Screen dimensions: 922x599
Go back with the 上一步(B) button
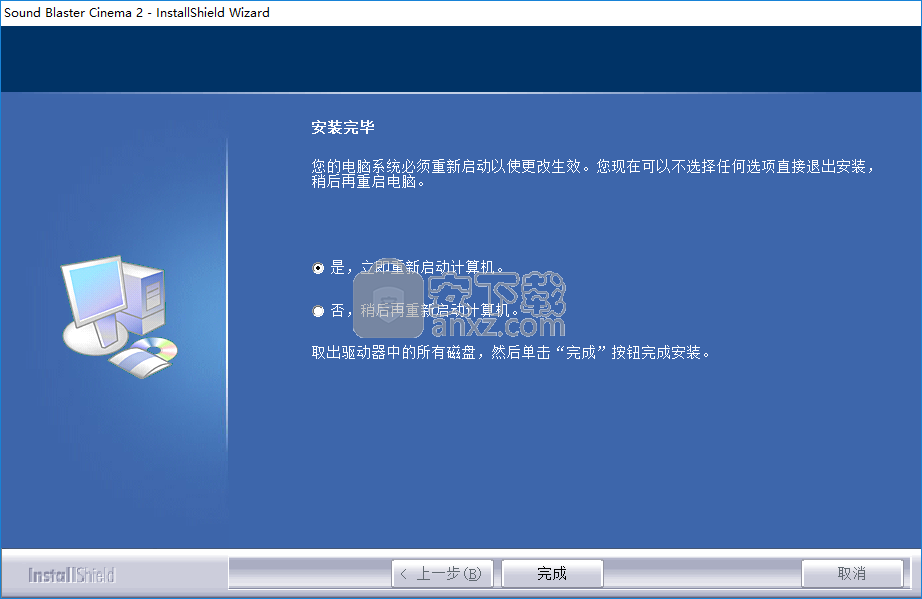tap(442, 573)
